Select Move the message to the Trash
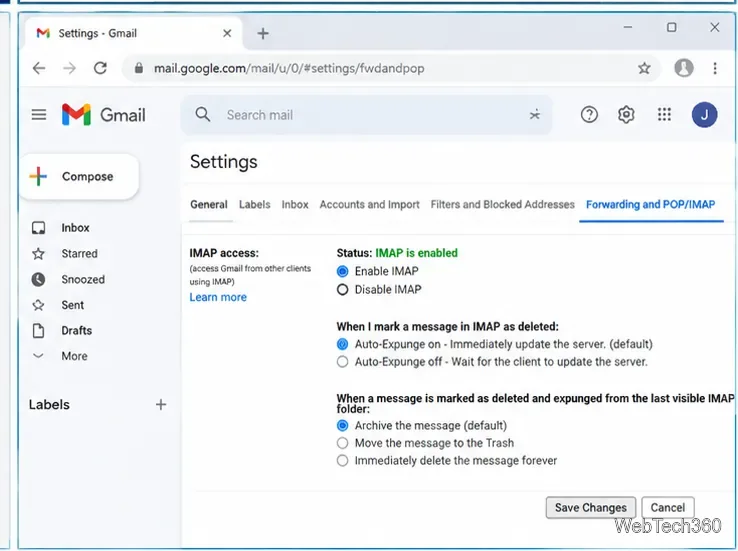This screenshot has width=738, height=551. coord(343,443)
